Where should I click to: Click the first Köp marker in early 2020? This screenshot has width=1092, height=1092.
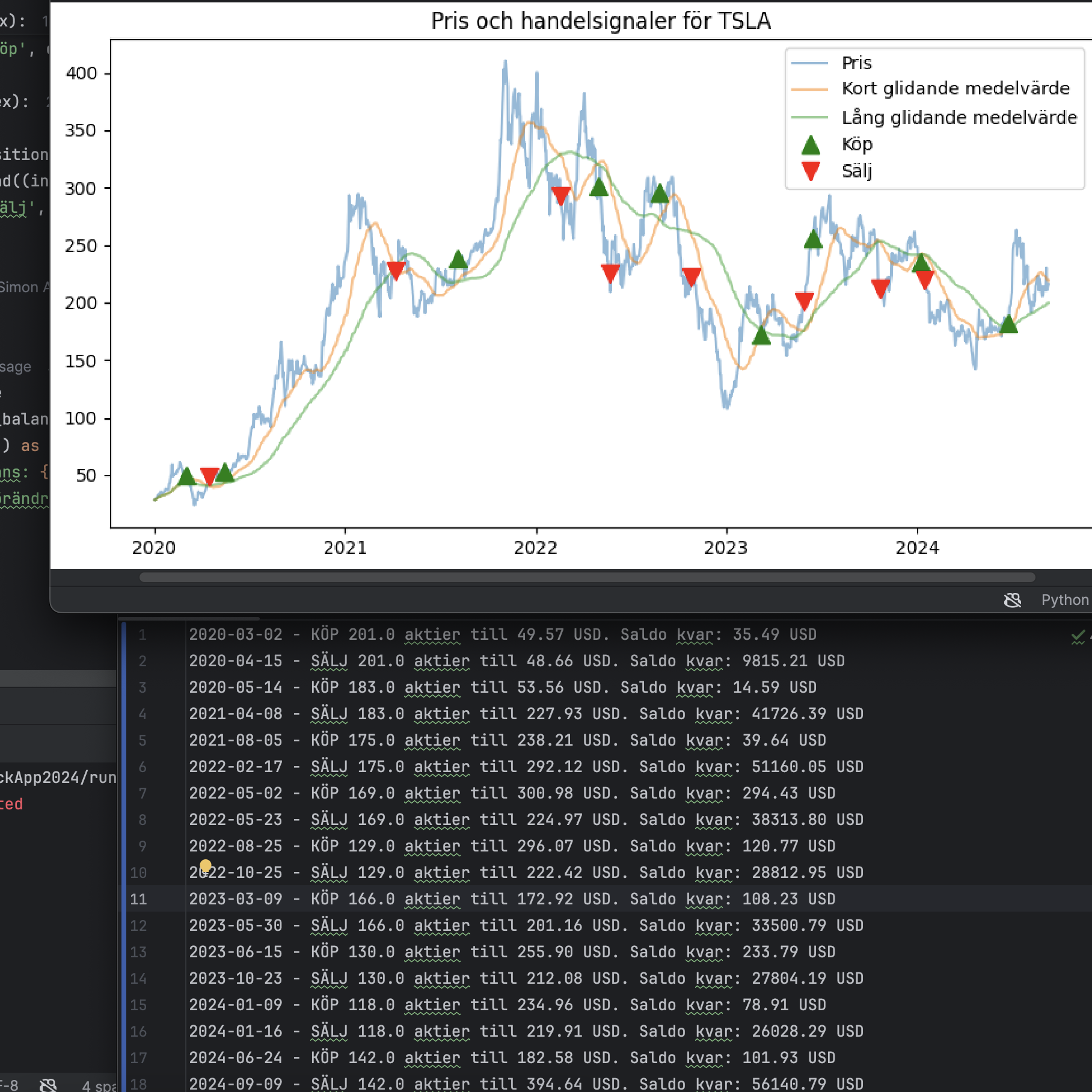(187, 477)
